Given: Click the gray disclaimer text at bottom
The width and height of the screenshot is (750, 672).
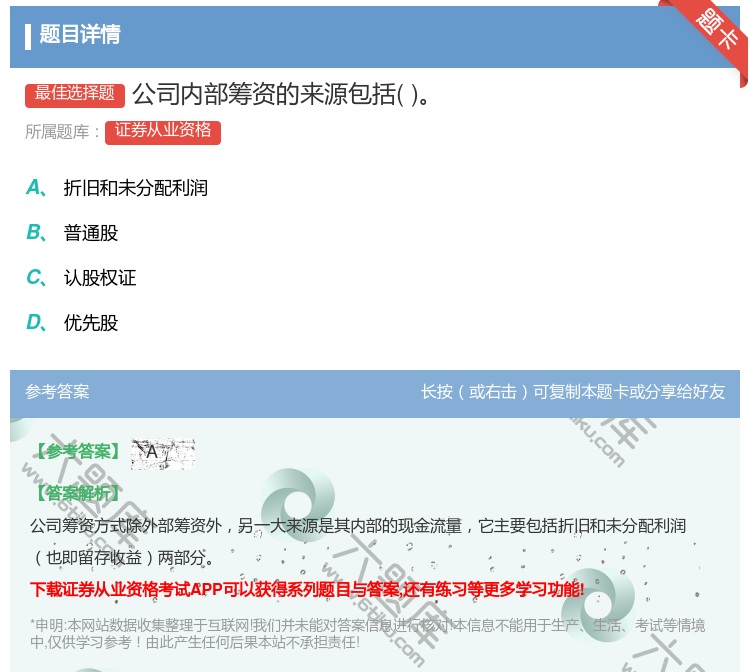Looking at the screenshot, I should tap(367, 633).
